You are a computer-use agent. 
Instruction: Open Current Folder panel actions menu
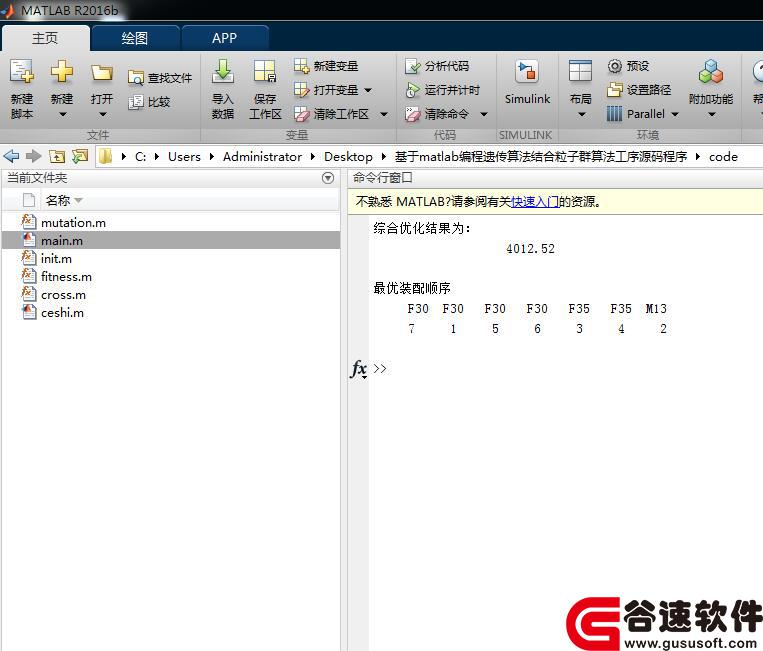pyautogui.click(x=328, y=178)
